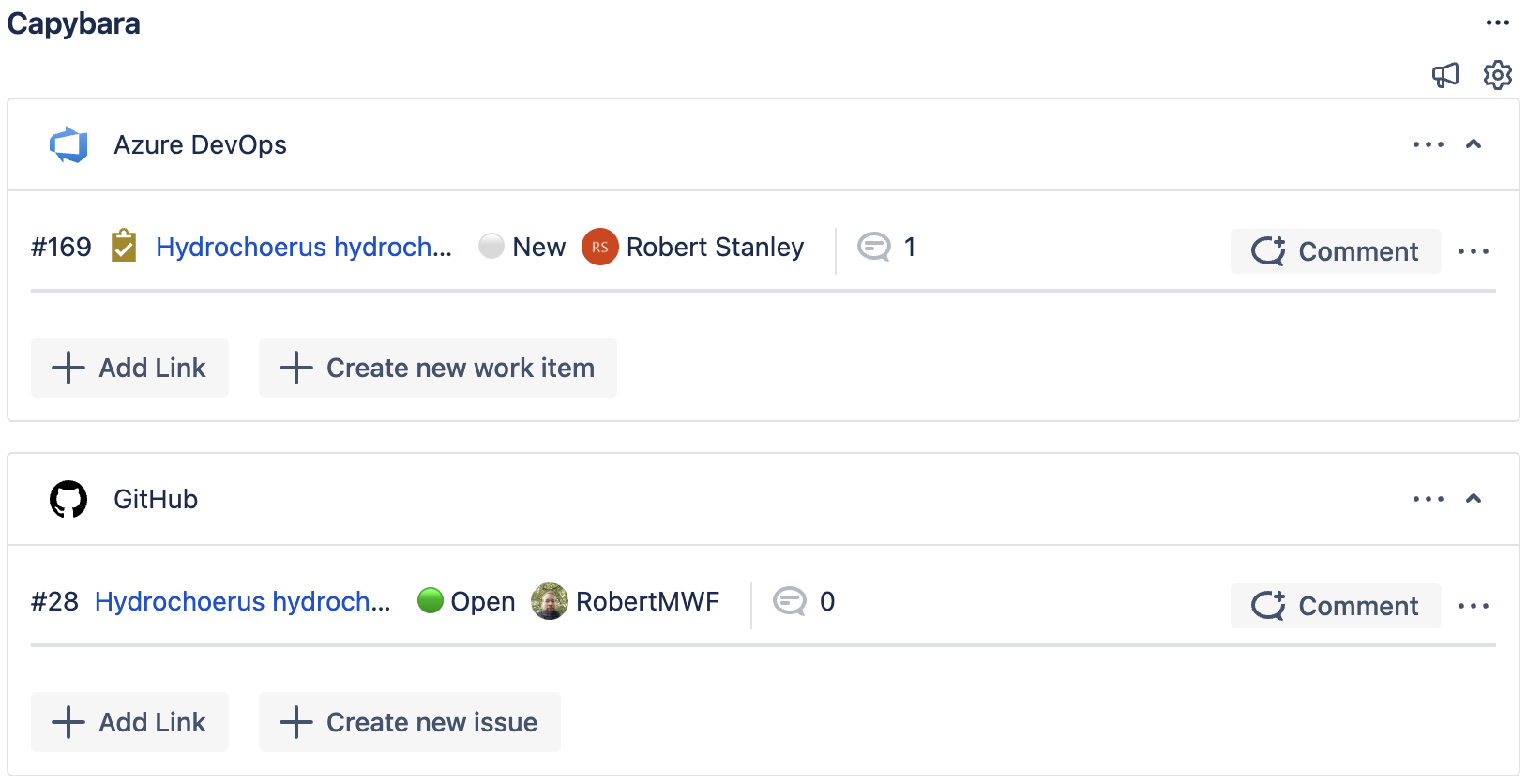
Task: Collapse the Azure DevOps section
Action: (1474, 144)
